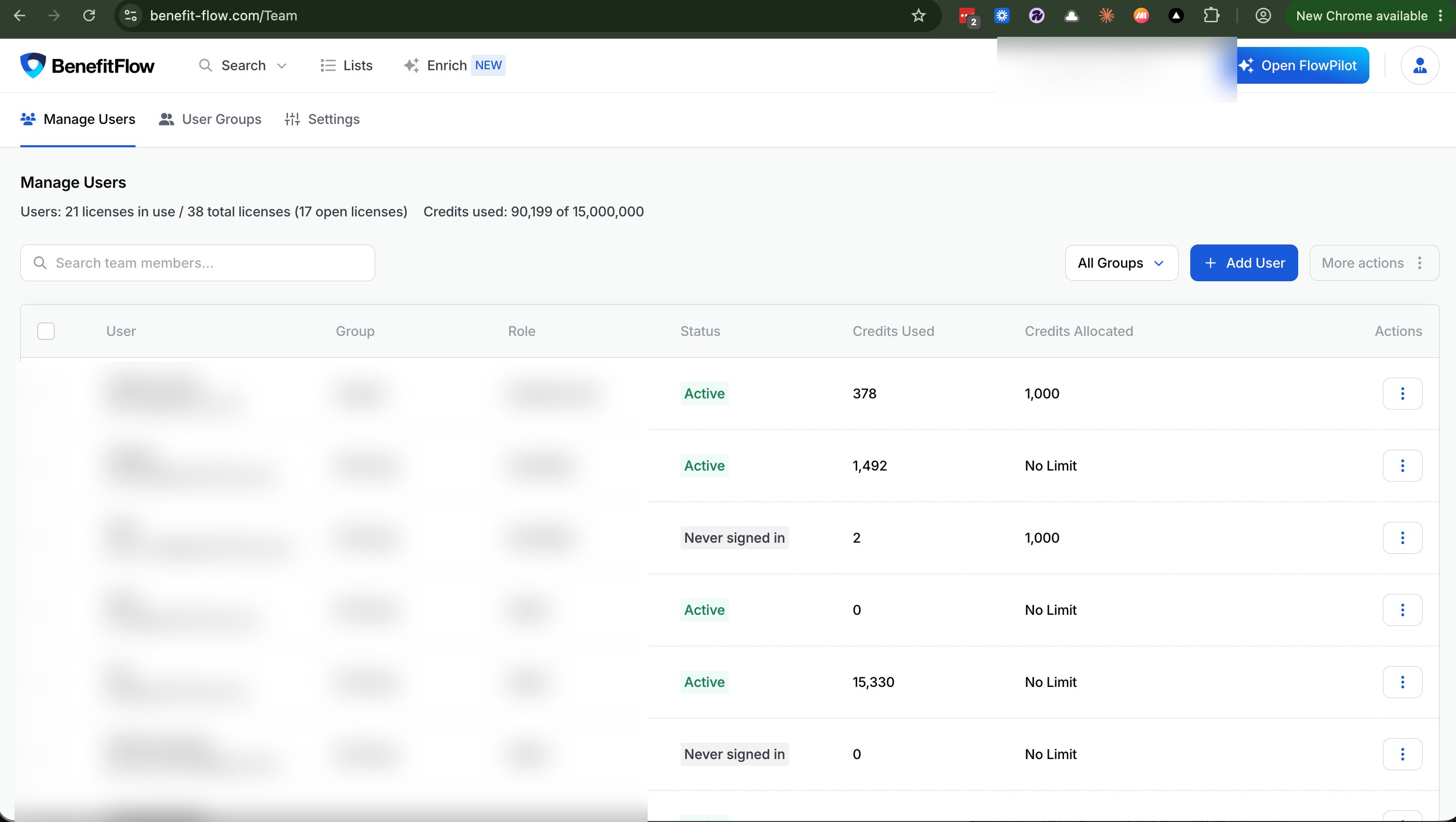Open actions menu for the last full row

pyautogui.click(x=1402, y=754)
